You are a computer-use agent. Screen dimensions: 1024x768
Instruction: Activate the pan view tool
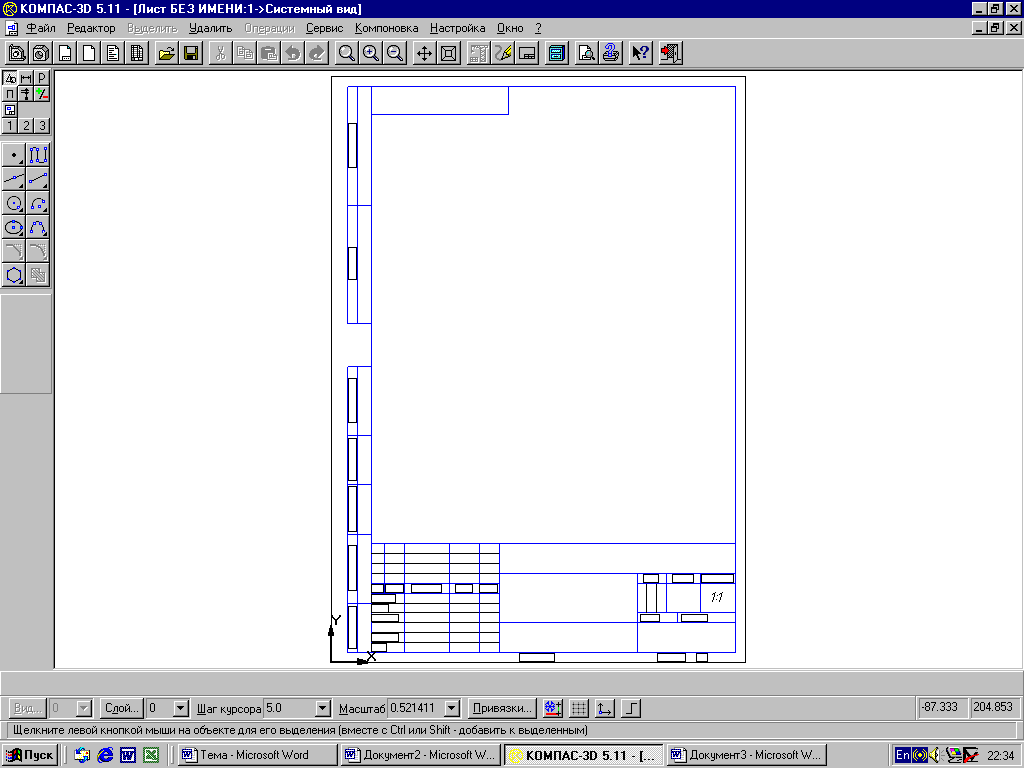pos(424,53)
